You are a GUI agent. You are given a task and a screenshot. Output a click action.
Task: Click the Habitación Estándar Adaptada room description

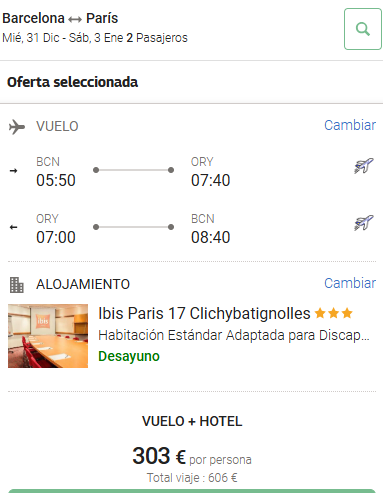click(234, 335)
